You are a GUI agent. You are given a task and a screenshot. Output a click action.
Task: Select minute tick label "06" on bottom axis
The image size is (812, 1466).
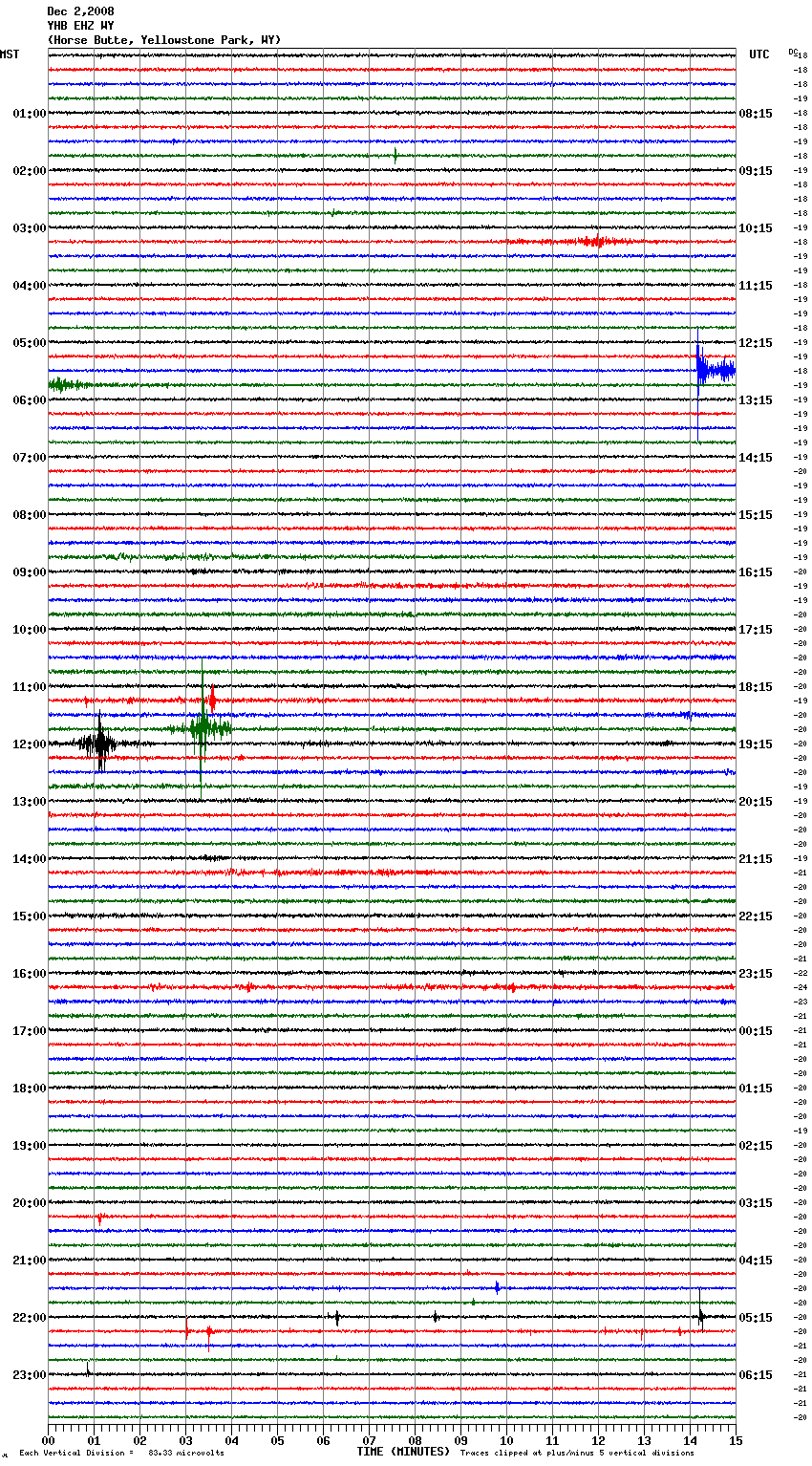pyautogui.click(x=323, y=1440)
